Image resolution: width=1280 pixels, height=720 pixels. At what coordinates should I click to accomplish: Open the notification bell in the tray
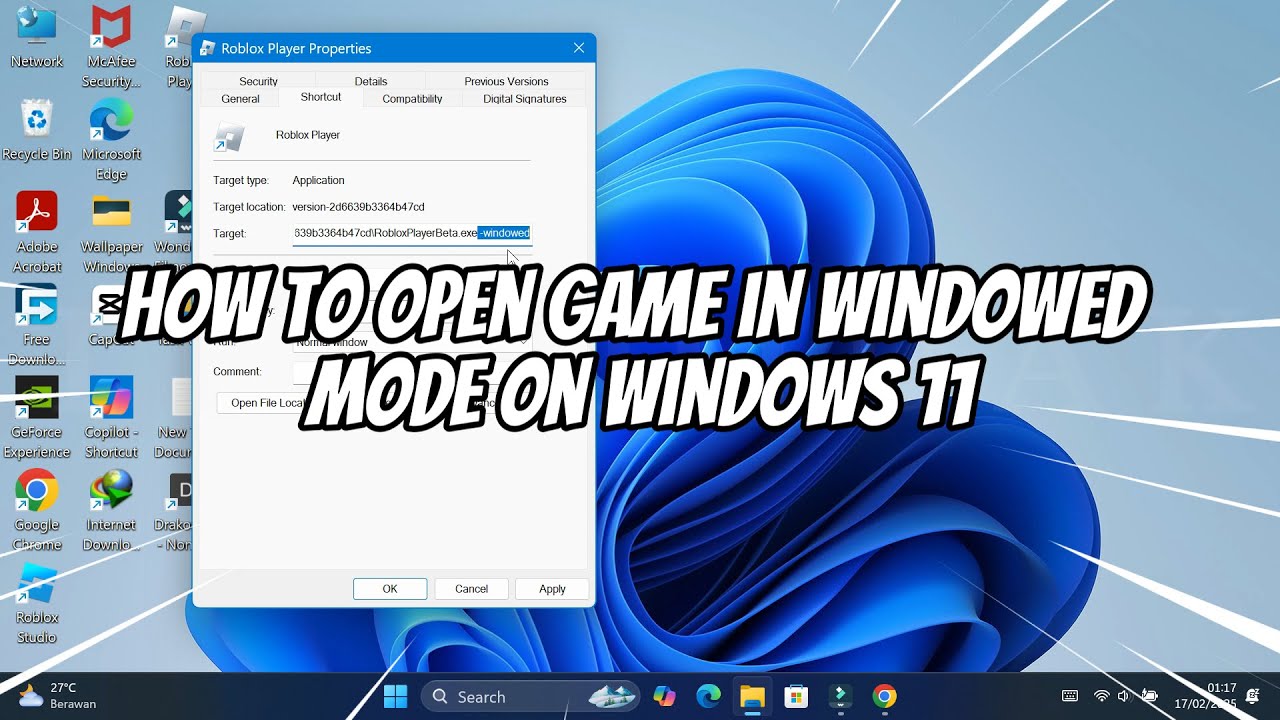pos(1252,696)
